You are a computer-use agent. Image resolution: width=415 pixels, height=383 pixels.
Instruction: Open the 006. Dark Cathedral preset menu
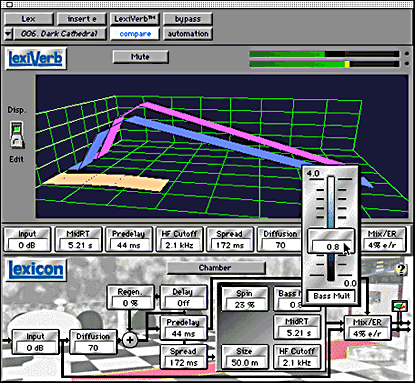coord(60,34)
